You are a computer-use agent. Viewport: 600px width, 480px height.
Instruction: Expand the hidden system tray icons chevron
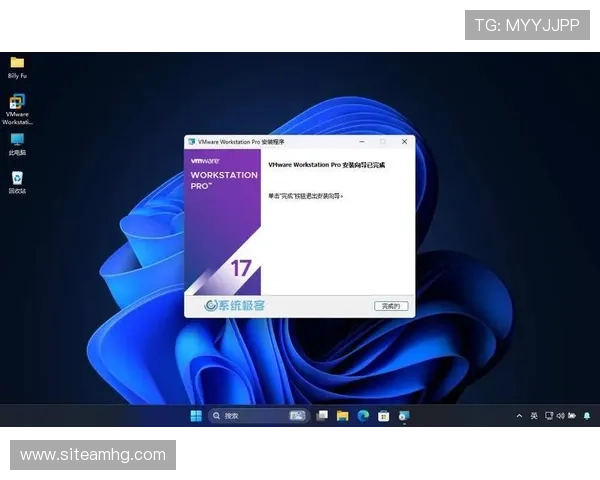[519, 415]
